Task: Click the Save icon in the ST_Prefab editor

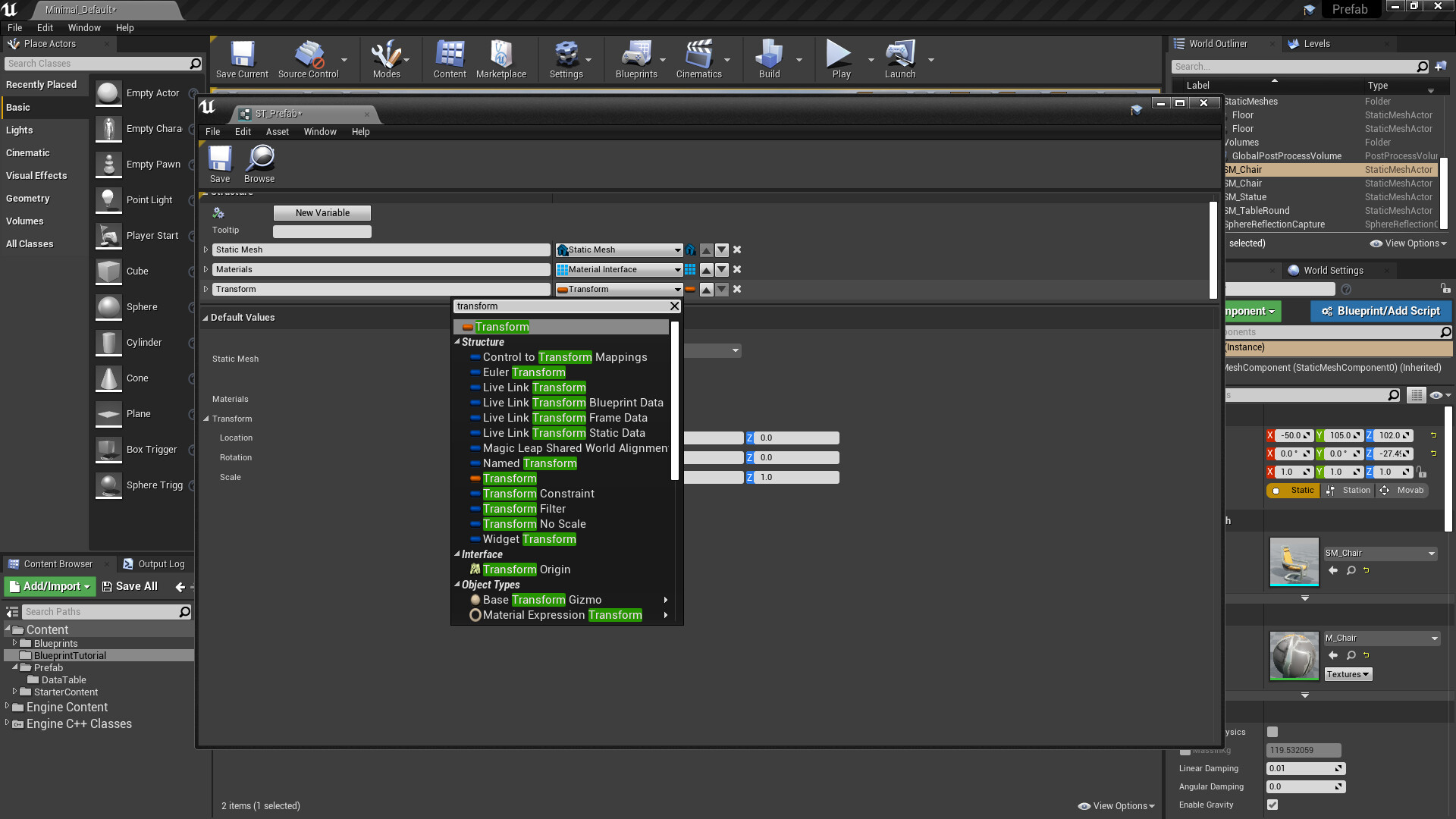Action: (x=220, y=159)
